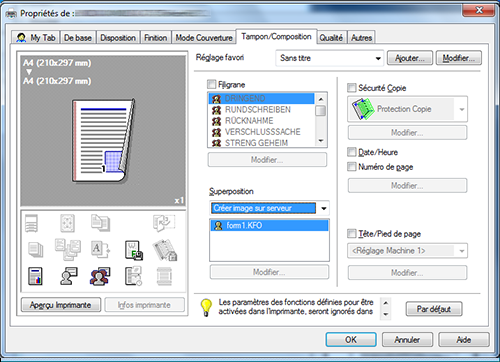This screenshot has width=500, height=362.
Task: Click the page layout preview thumbnail
Action: tap(103, 140)
